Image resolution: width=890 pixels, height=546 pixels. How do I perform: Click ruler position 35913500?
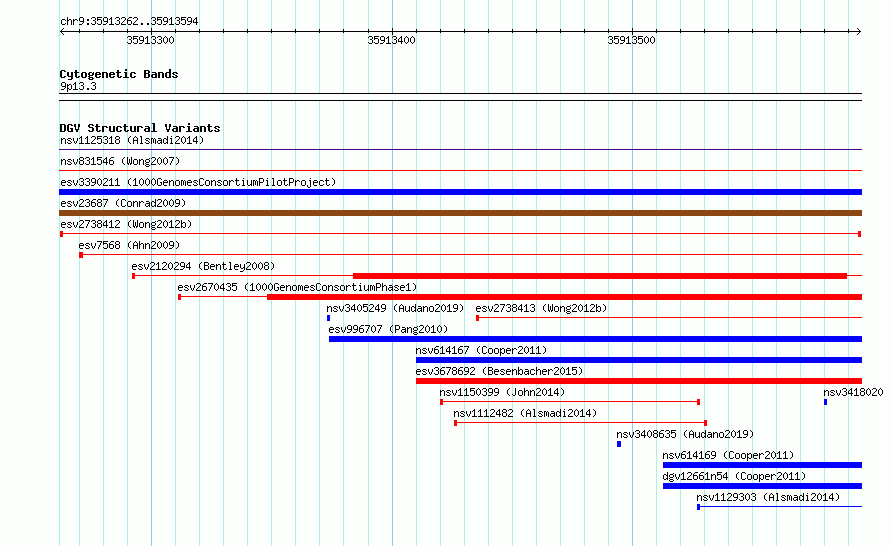(x=631, y=40)
